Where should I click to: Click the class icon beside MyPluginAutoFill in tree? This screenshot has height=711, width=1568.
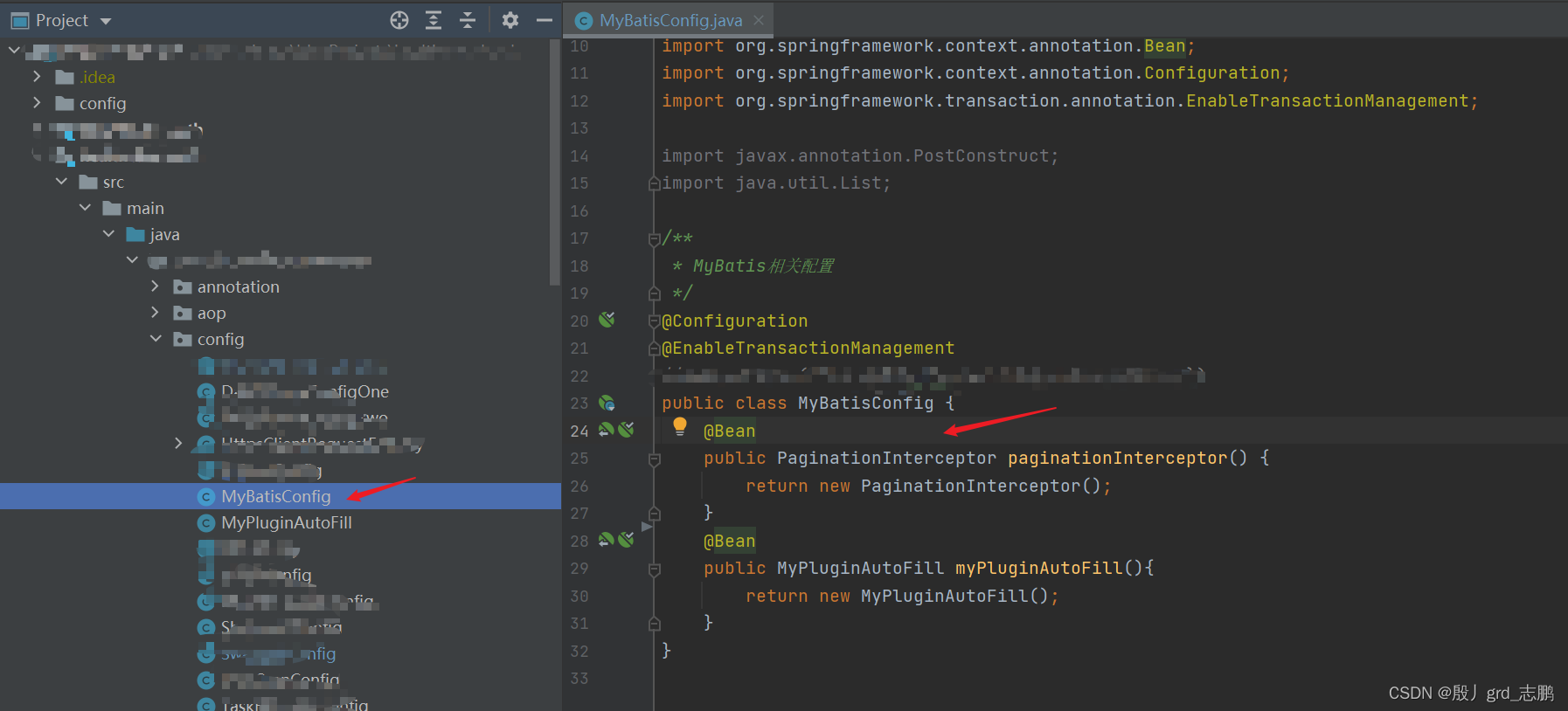(x=206, y=523)
